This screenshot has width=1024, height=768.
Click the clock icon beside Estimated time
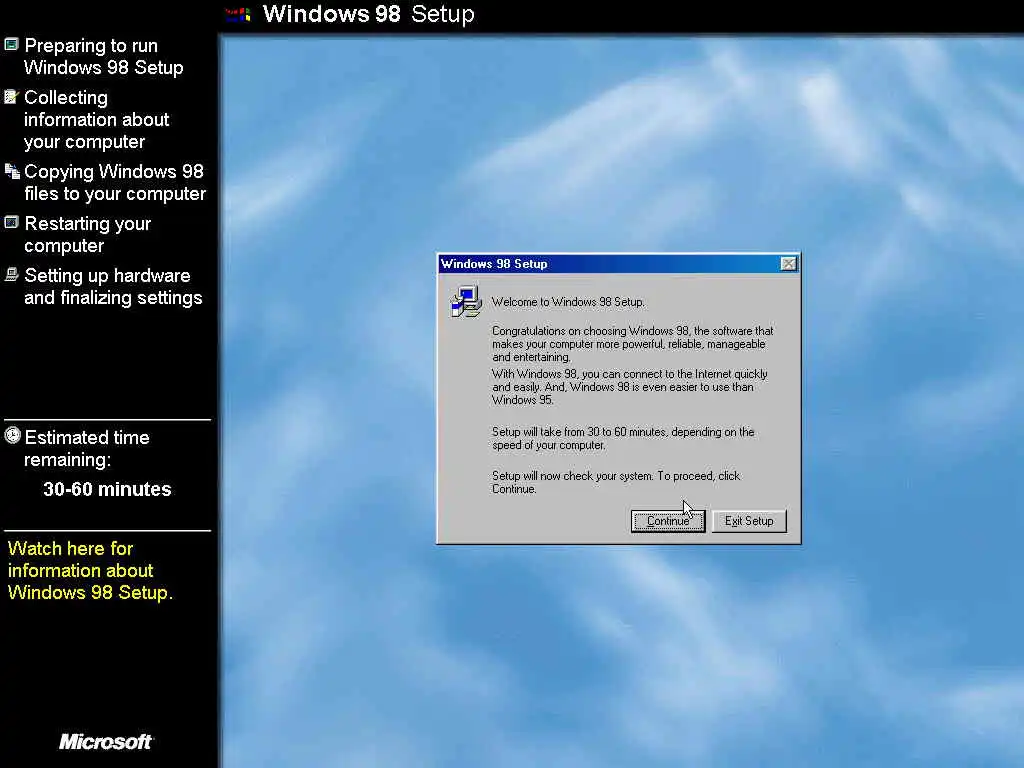pyautogui.click(x=12, y=436)
